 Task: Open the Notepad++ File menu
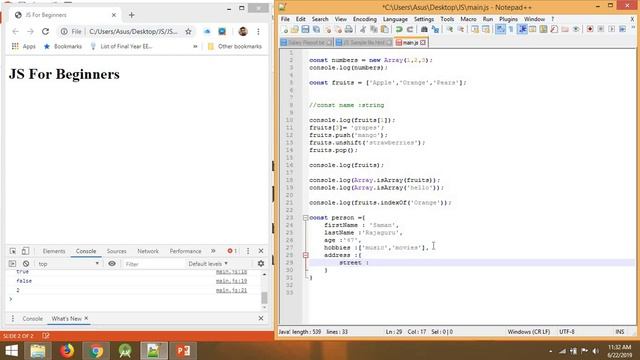pos(285,19)
